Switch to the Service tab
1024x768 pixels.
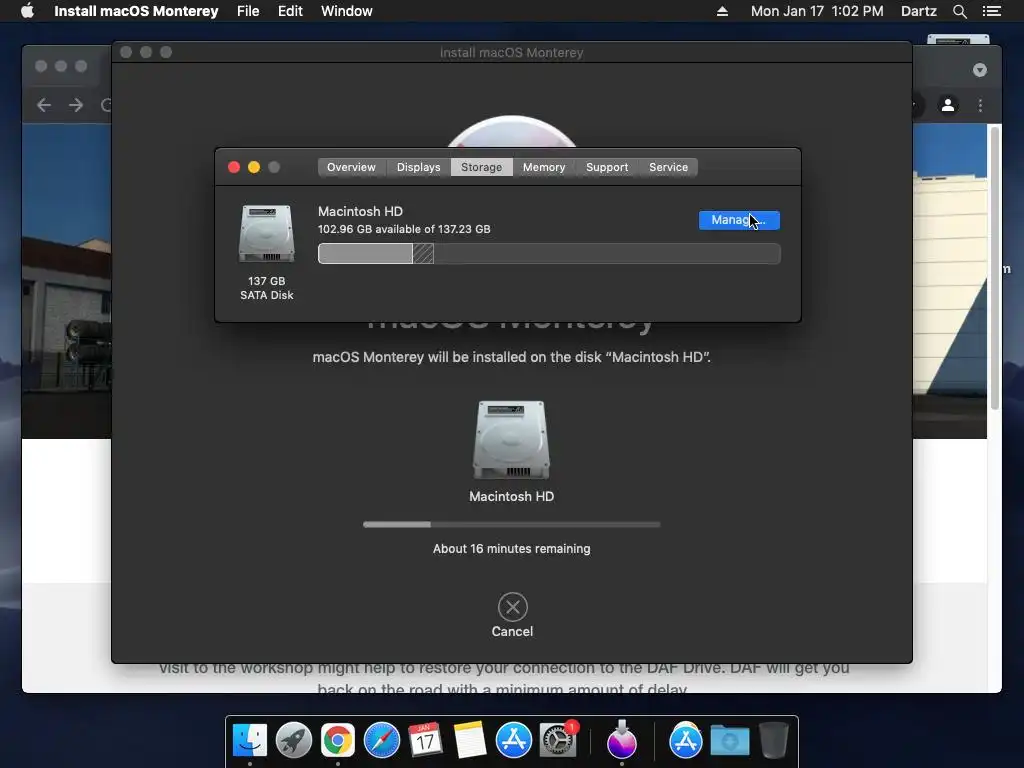(668, 167)
